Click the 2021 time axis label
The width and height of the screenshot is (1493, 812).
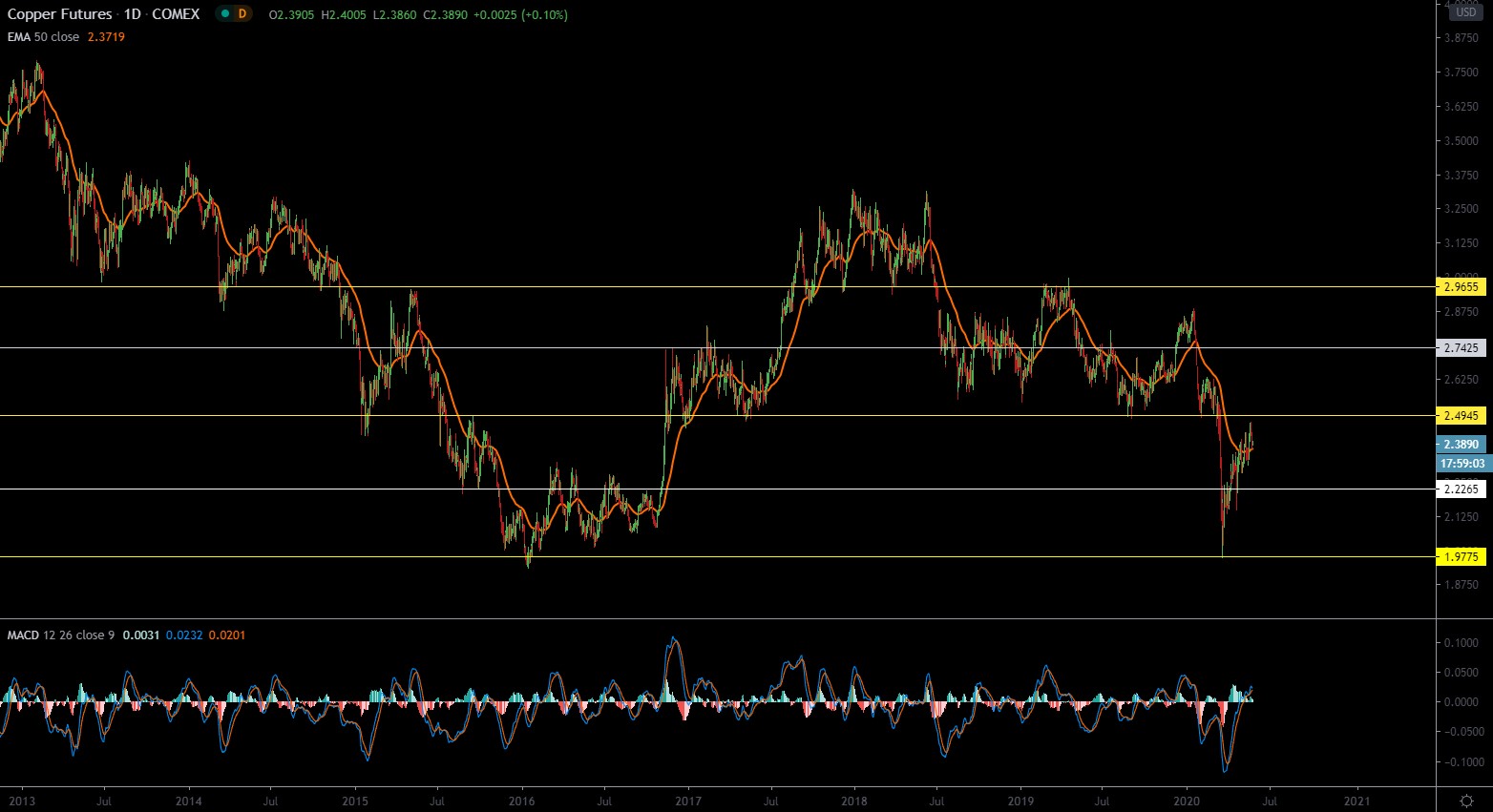[1357, 802]
